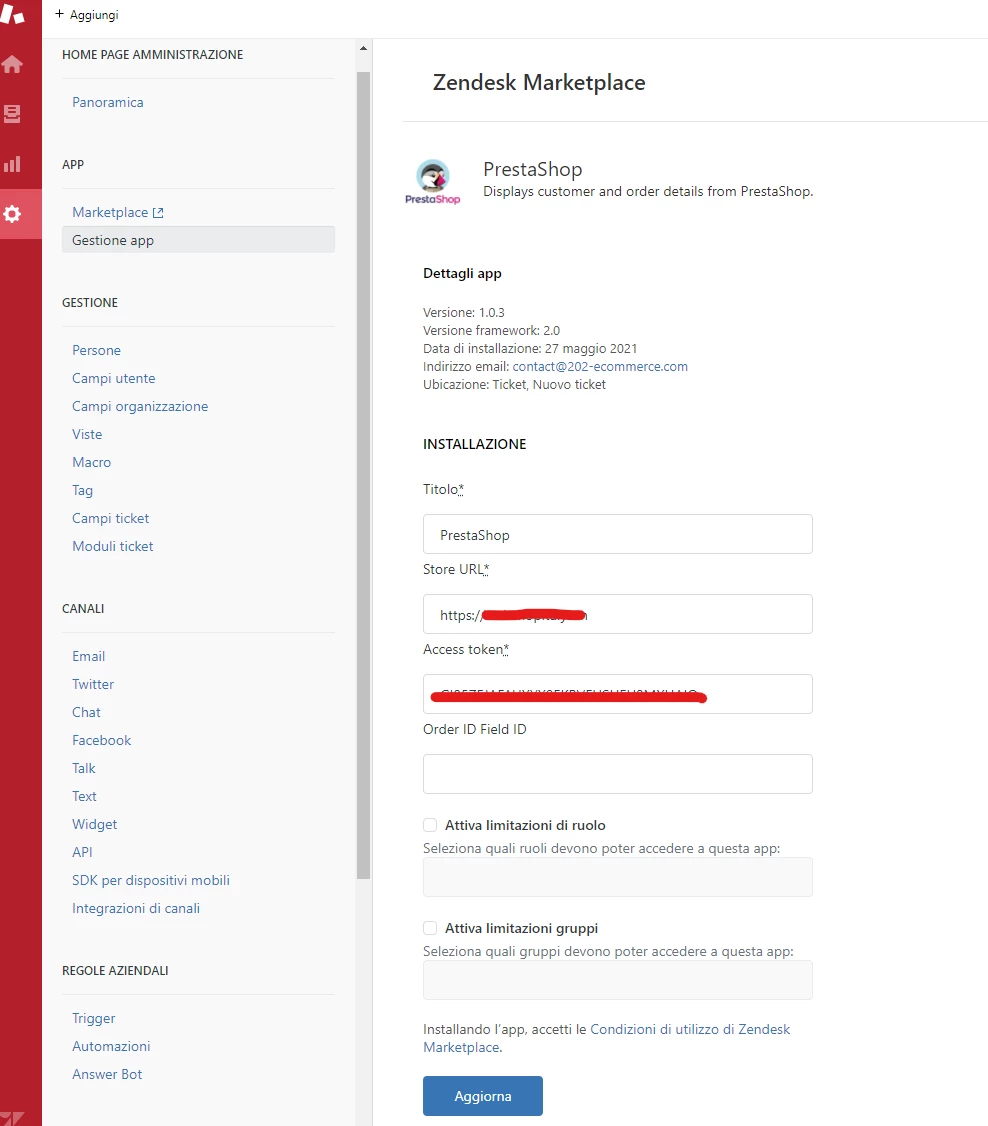The height and width of the screenshot is (1126, 988).
Task: Go to Macro settings
Action: (91, 462)
